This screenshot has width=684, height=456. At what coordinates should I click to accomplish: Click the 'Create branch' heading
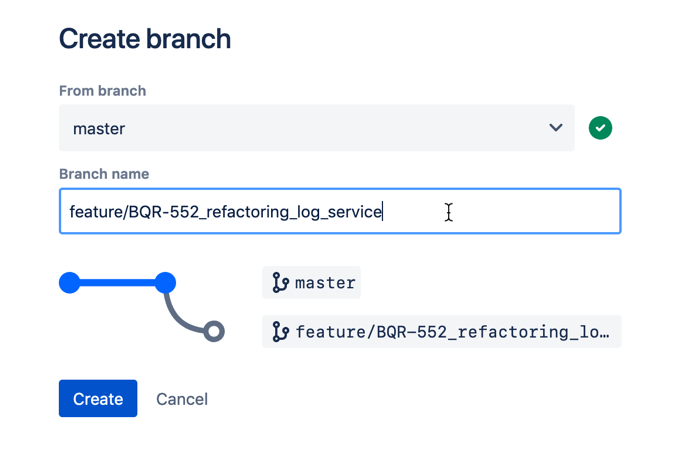coord(145,39)
